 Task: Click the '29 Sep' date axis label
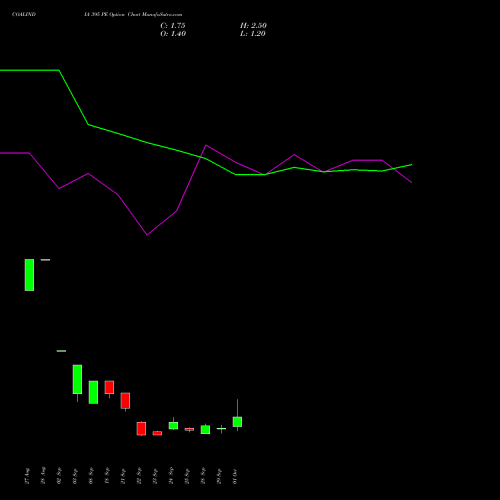219,476
